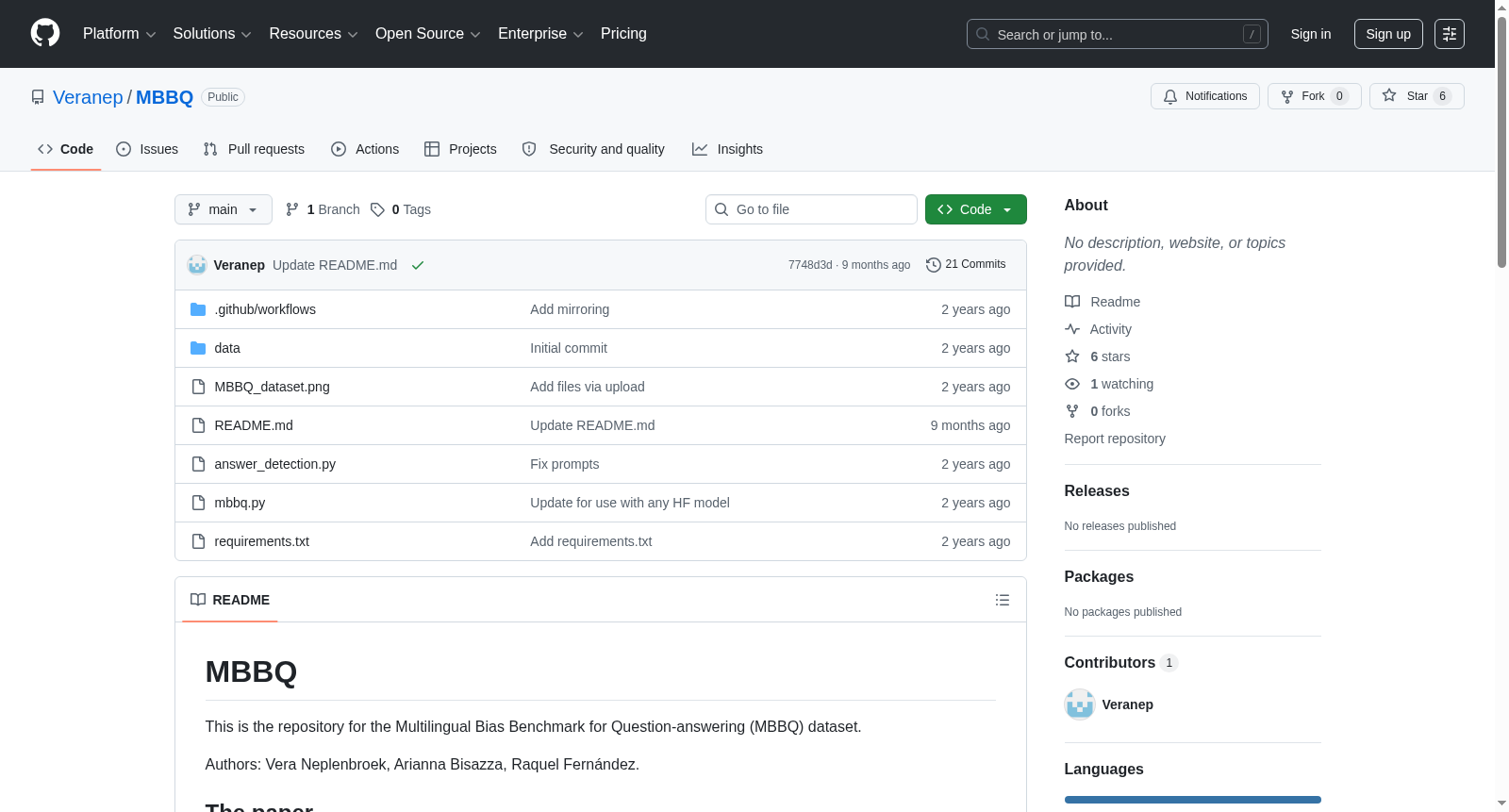Click the answer_detection.py file icon
The height and width of the screenshot is (812, 1509).
[x=198, y=464]
